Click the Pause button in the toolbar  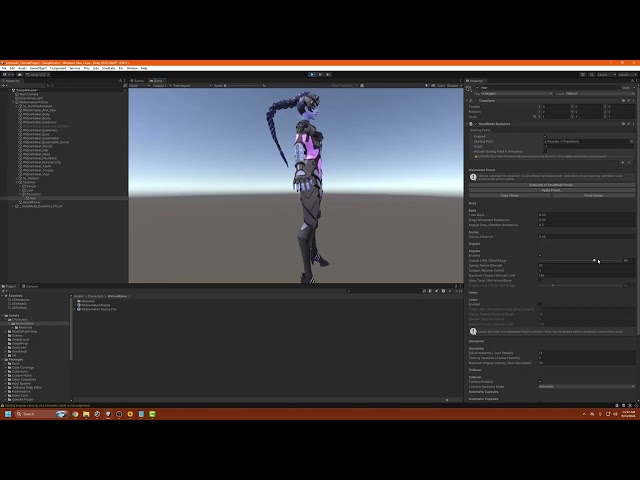(320, 75)
